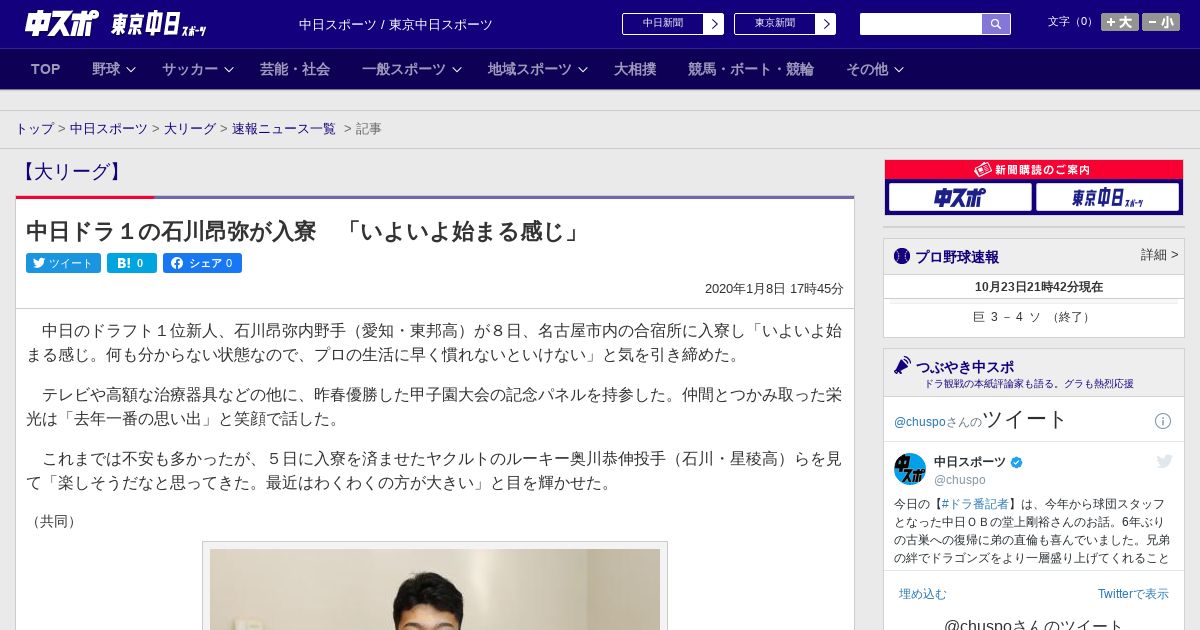Expand the 地域スポーツ menu
The width and height of the screenshot is (1200, 630).
[x=538, y=69]
